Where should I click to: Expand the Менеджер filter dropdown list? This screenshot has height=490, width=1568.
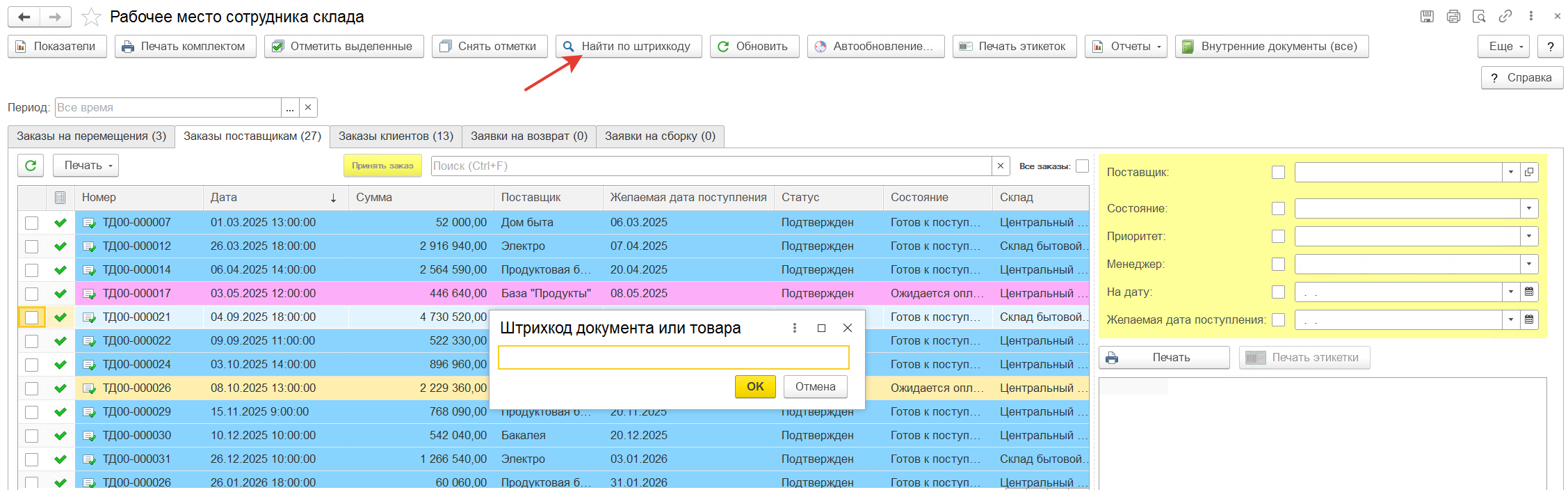(1529, 264)
